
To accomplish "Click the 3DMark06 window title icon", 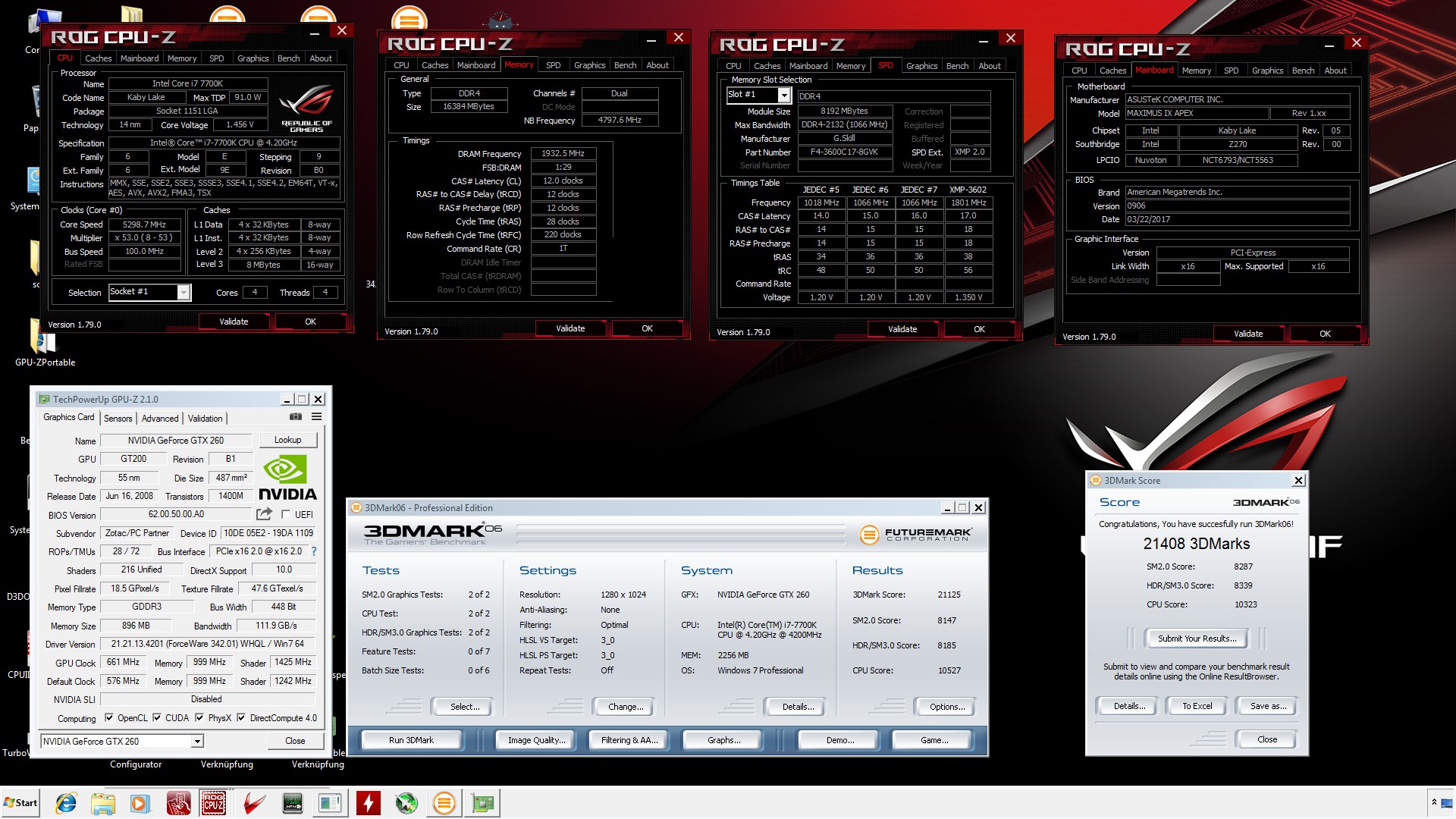I will click(x=356, y=508).
